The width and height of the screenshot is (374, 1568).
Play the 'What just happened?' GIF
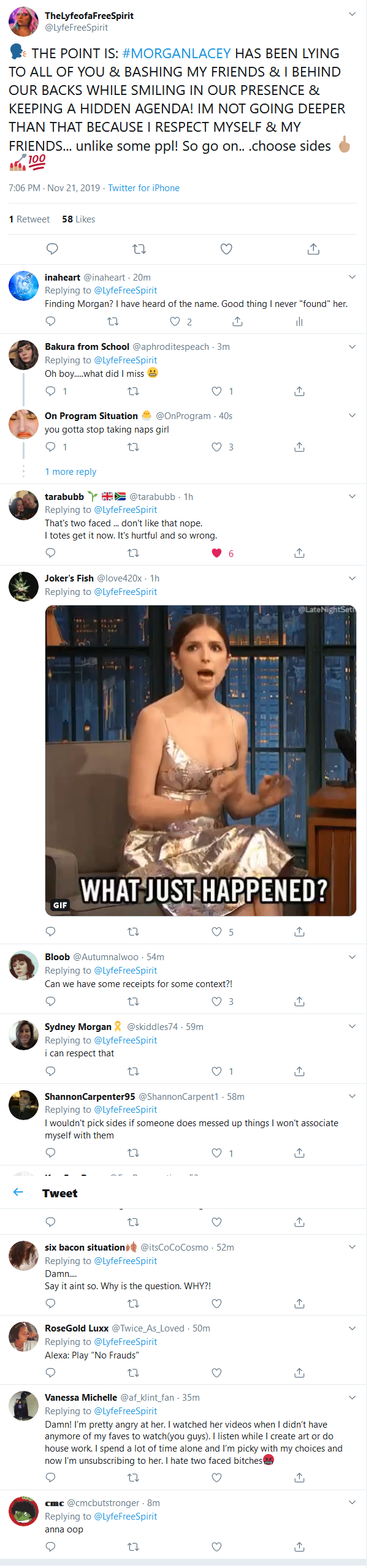[200, 760]
